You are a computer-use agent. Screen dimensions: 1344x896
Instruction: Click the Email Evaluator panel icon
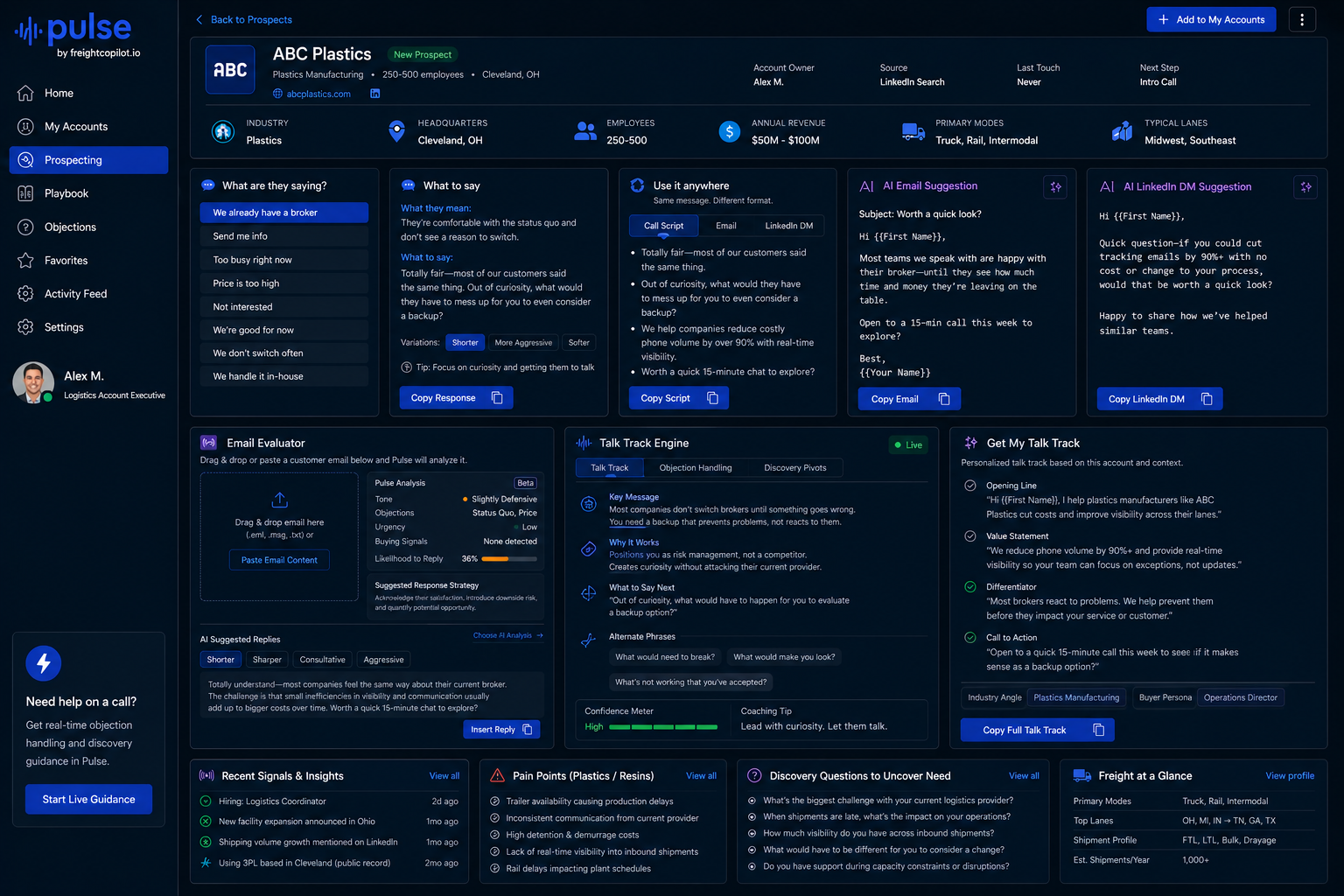coord(208,443)
